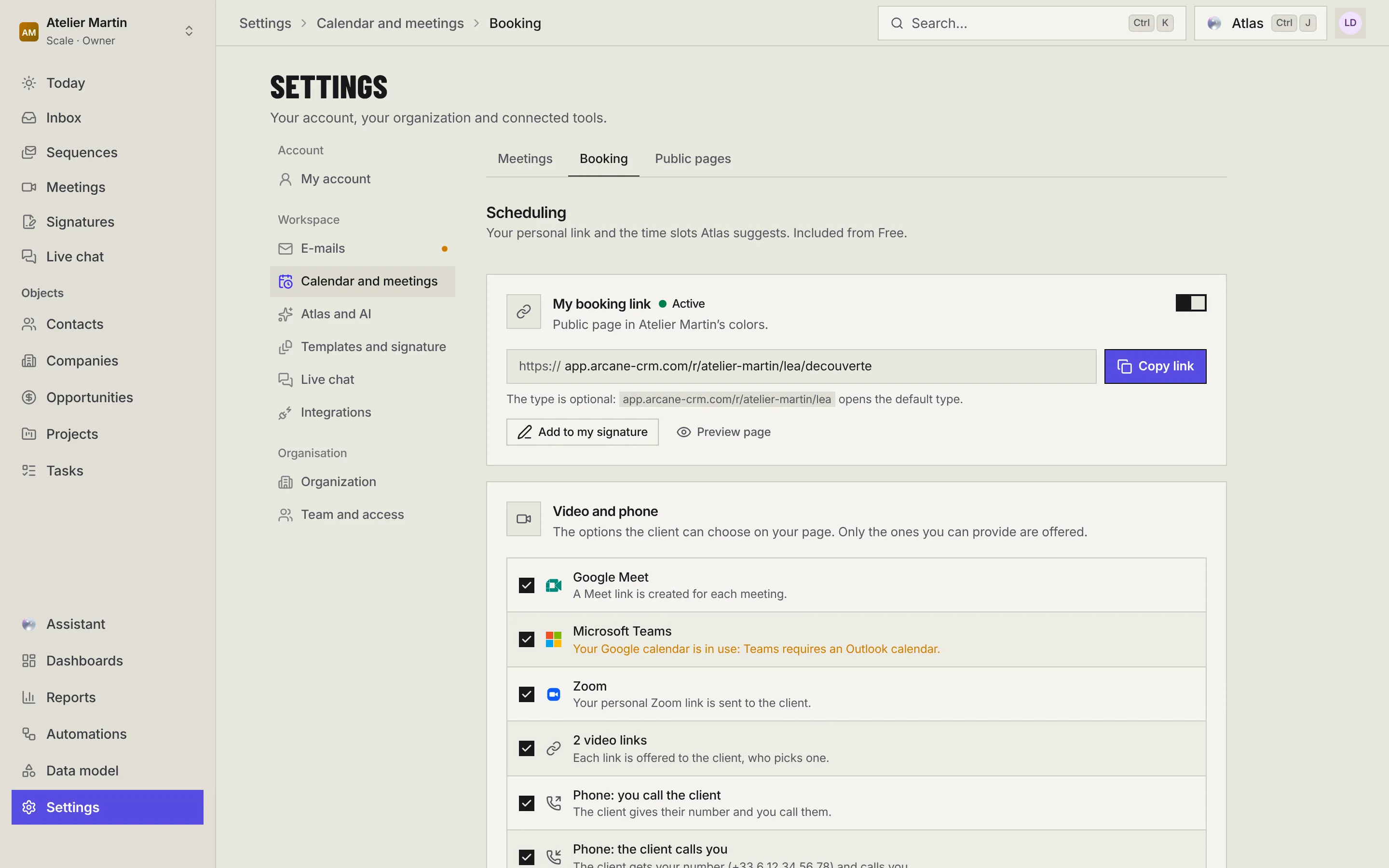1389x868 pixels.
Task: Click the Assistant orb icon
Action: [x=29, y=624]
